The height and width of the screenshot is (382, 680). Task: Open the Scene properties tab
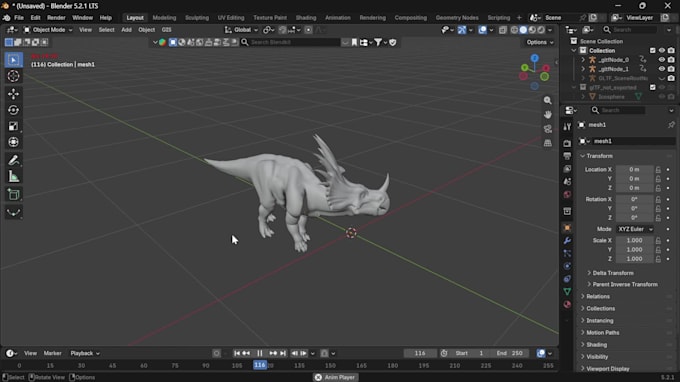[567, 182]
